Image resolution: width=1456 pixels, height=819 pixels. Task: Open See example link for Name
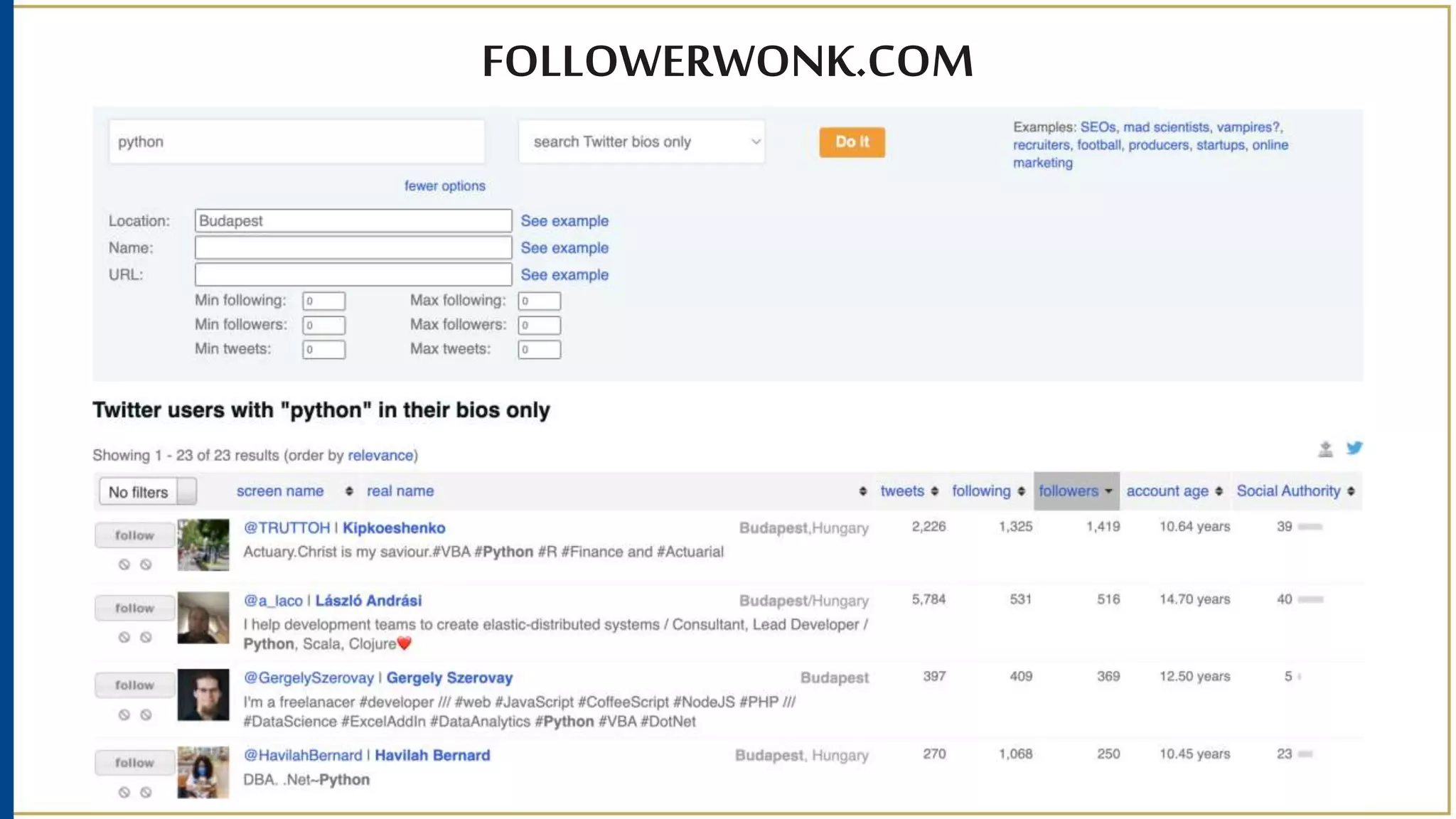point(564,248)
